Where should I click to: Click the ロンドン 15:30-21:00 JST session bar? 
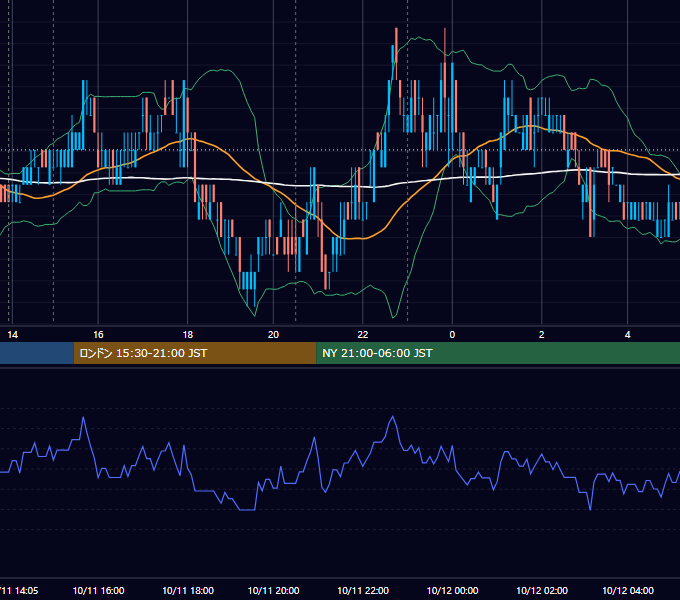[195, 353]
